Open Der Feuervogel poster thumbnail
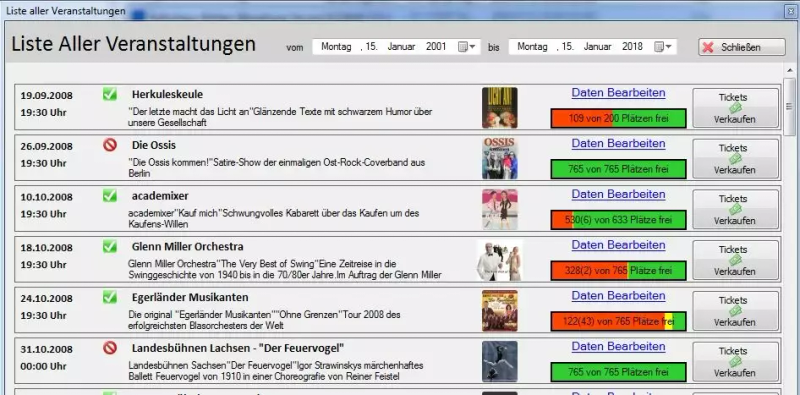The height and width of the screenshot is (395, 800). point(499,361)
